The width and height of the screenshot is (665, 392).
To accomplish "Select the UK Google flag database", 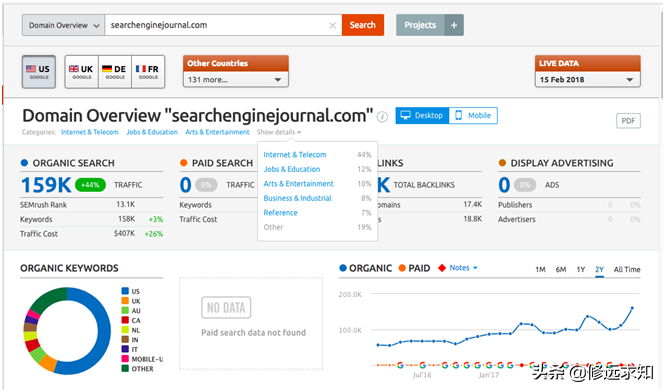I will (x=81, y=72).
